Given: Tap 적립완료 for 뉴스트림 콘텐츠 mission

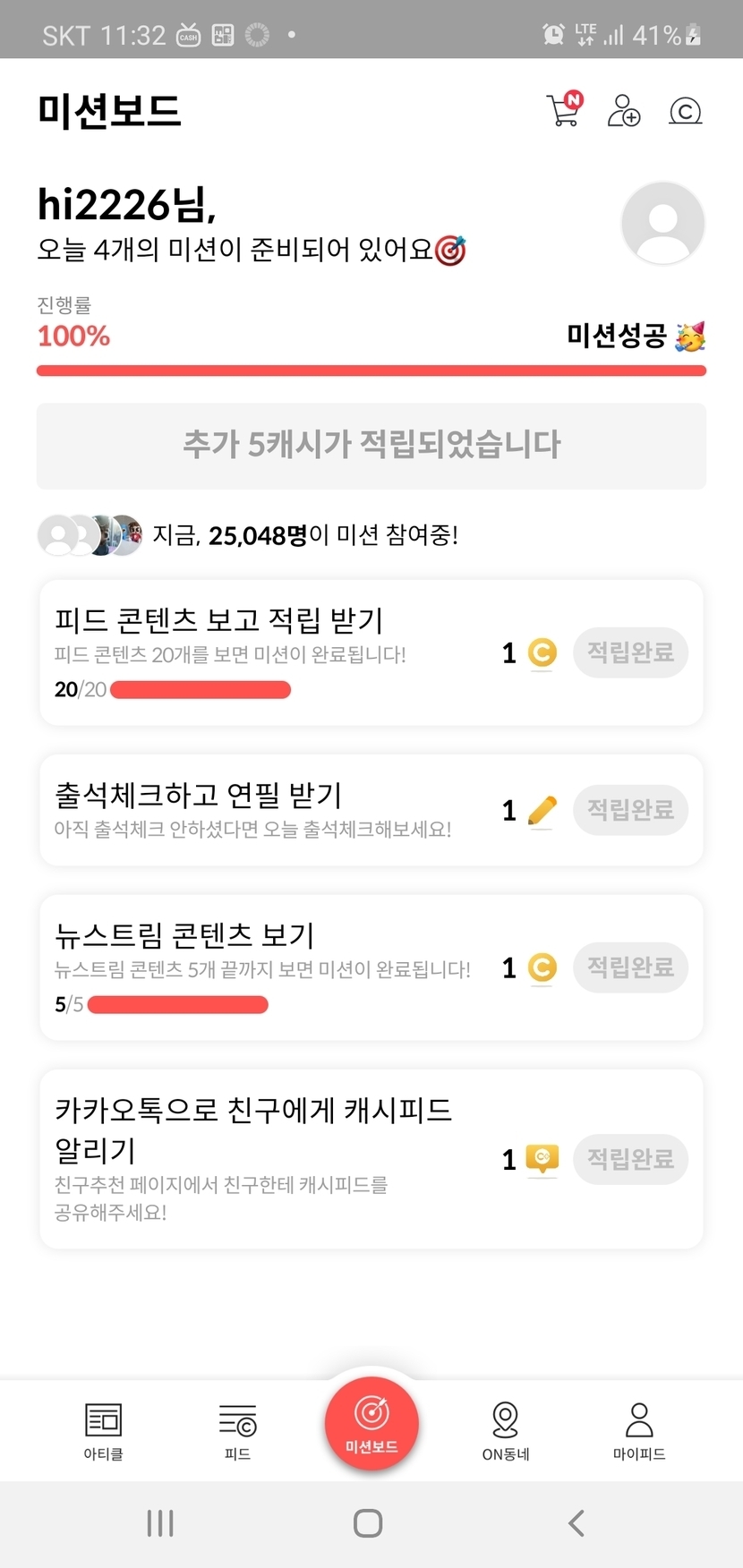Looking at the screenshot, I should click(630, 967).
